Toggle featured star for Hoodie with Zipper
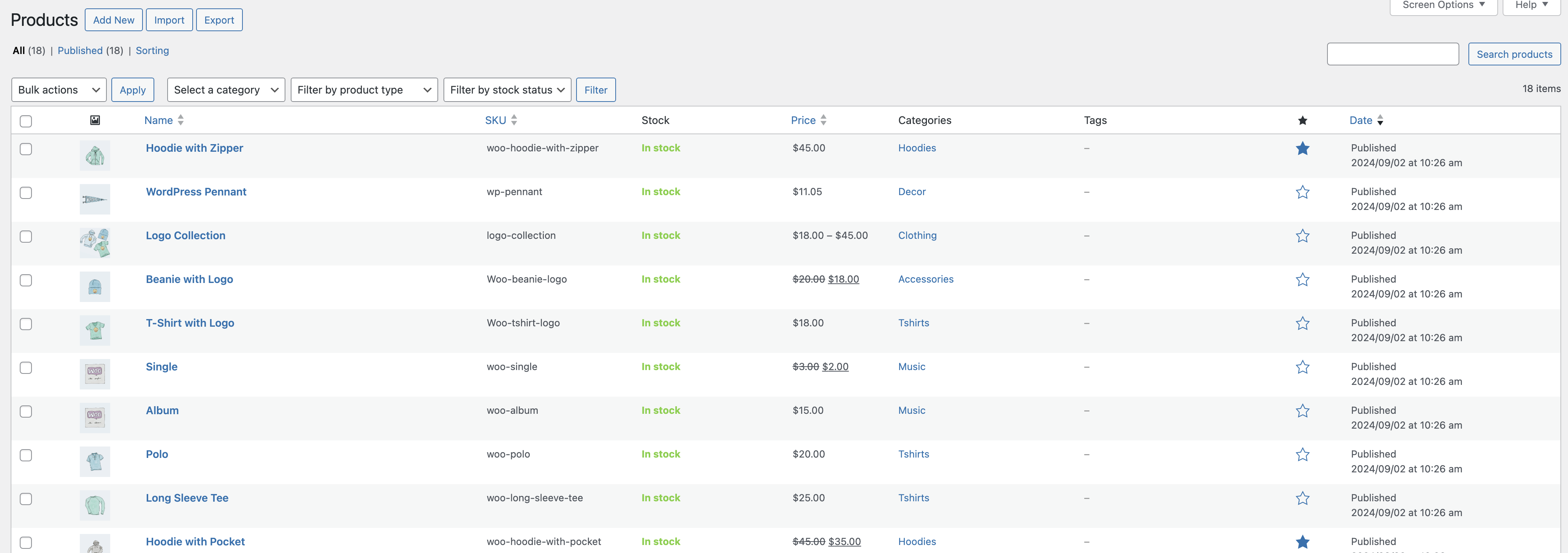1568x553 pixels. [1302, 149]
